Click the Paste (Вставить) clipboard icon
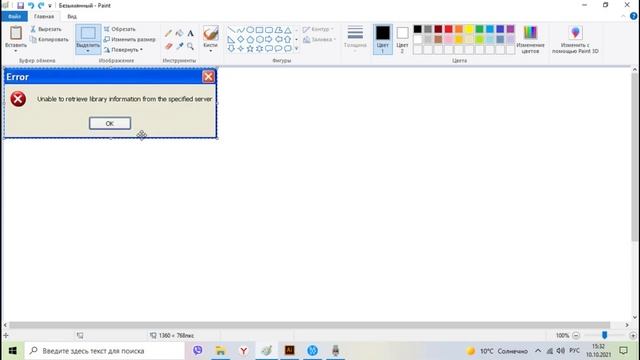This screenshot has width=640, height=360. tap(16, 33)
